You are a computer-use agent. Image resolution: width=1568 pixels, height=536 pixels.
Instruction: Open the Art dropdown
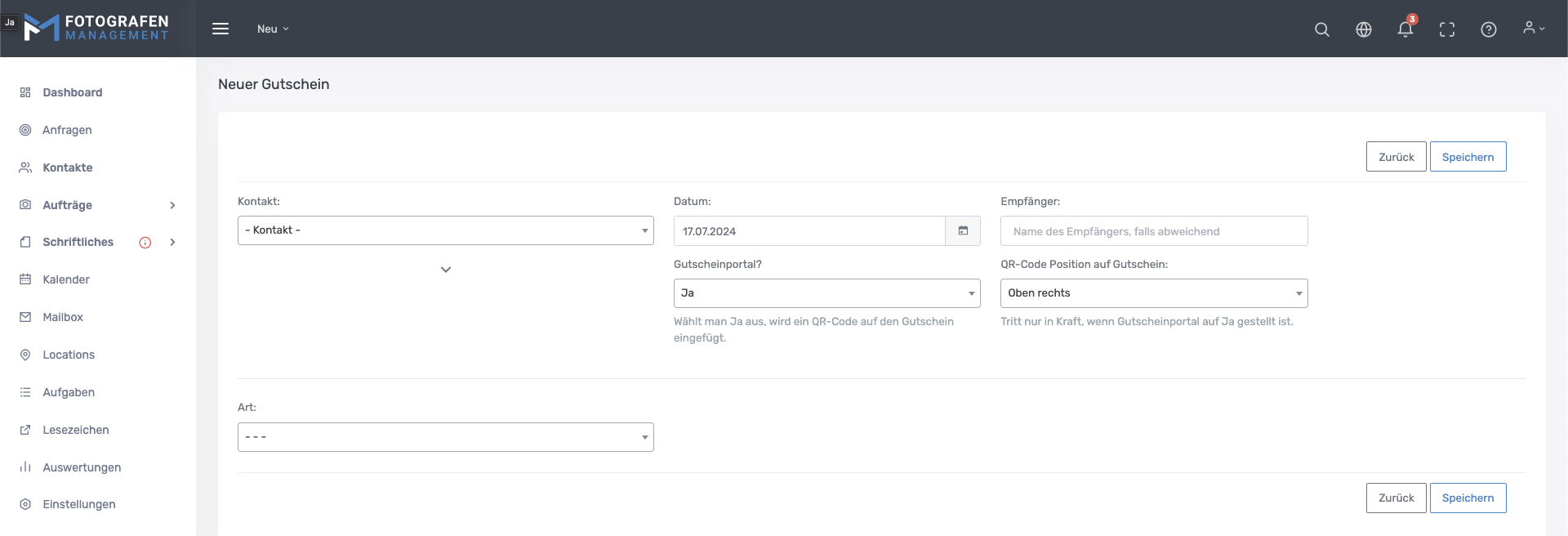(x=445, y=437)
